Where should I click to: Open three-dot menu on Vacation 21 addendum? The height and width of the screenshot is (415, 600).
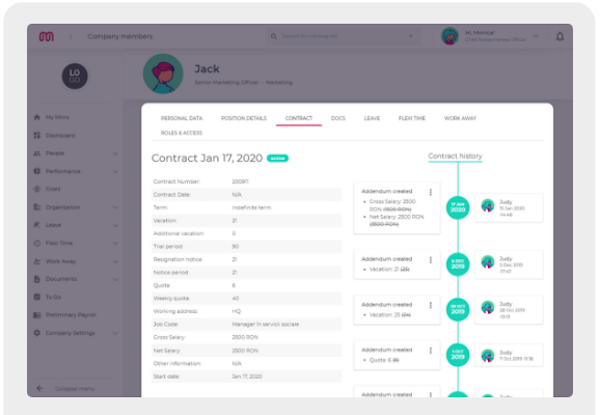(x=430, y=259)
